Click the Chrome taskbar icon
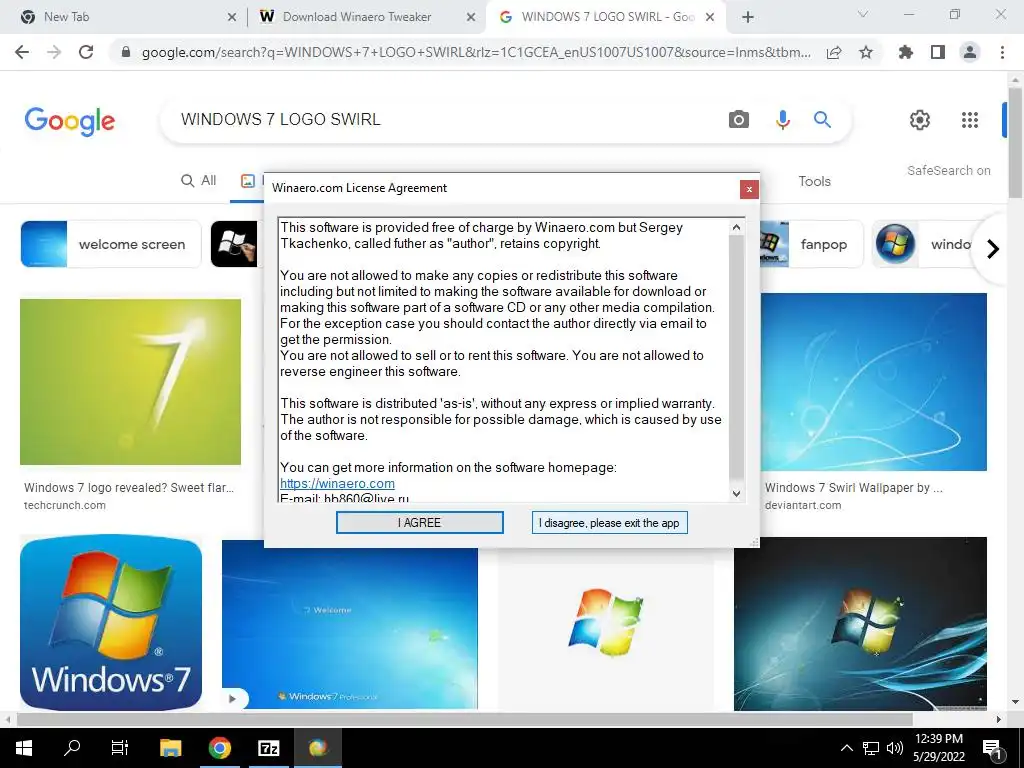 (219, 748)
